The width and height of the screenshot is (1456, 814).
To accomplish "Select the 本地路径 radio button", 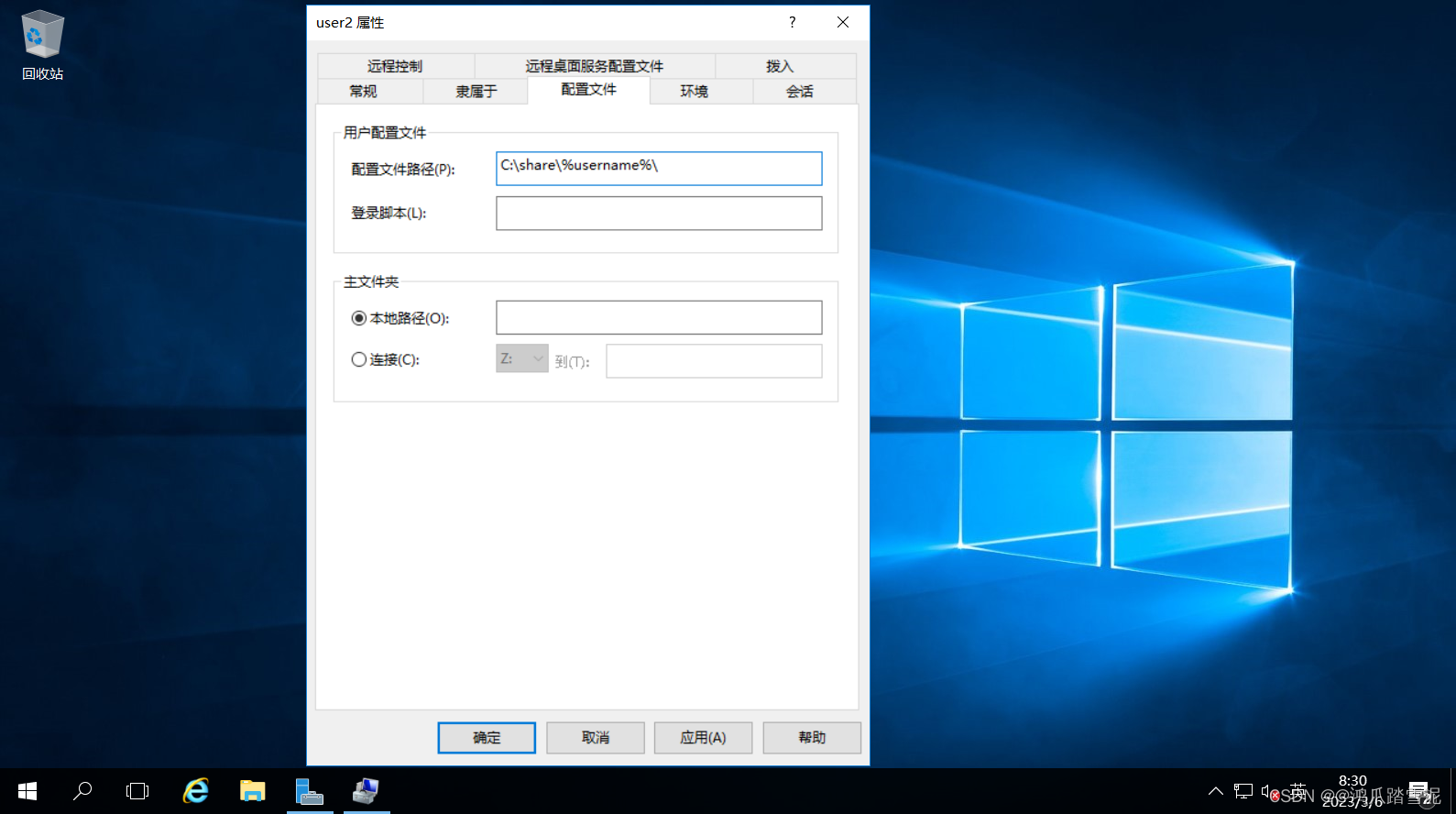I will (x=359, y=318).
